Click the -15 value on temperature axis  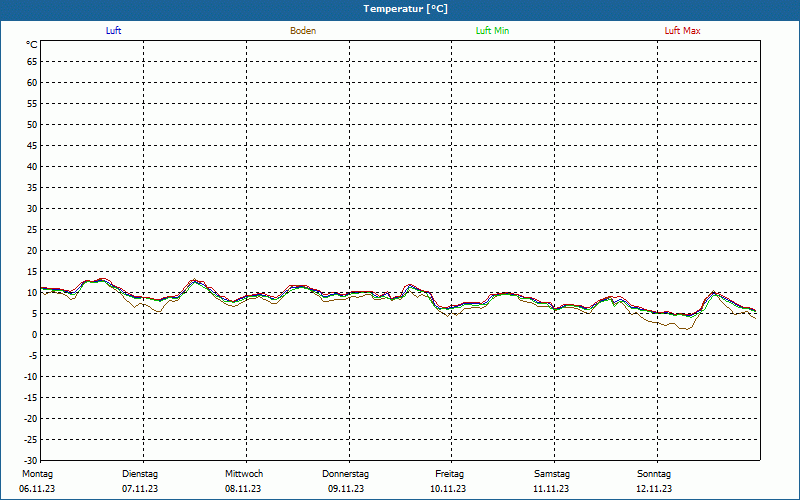tap(31, 397)
